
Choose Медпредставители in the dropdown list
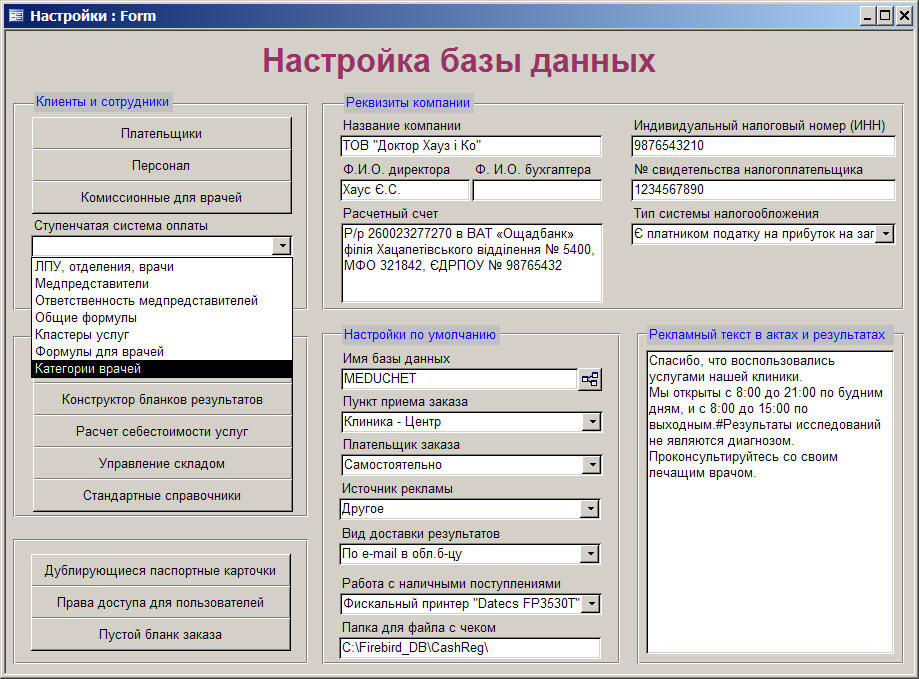click(162, 284)
